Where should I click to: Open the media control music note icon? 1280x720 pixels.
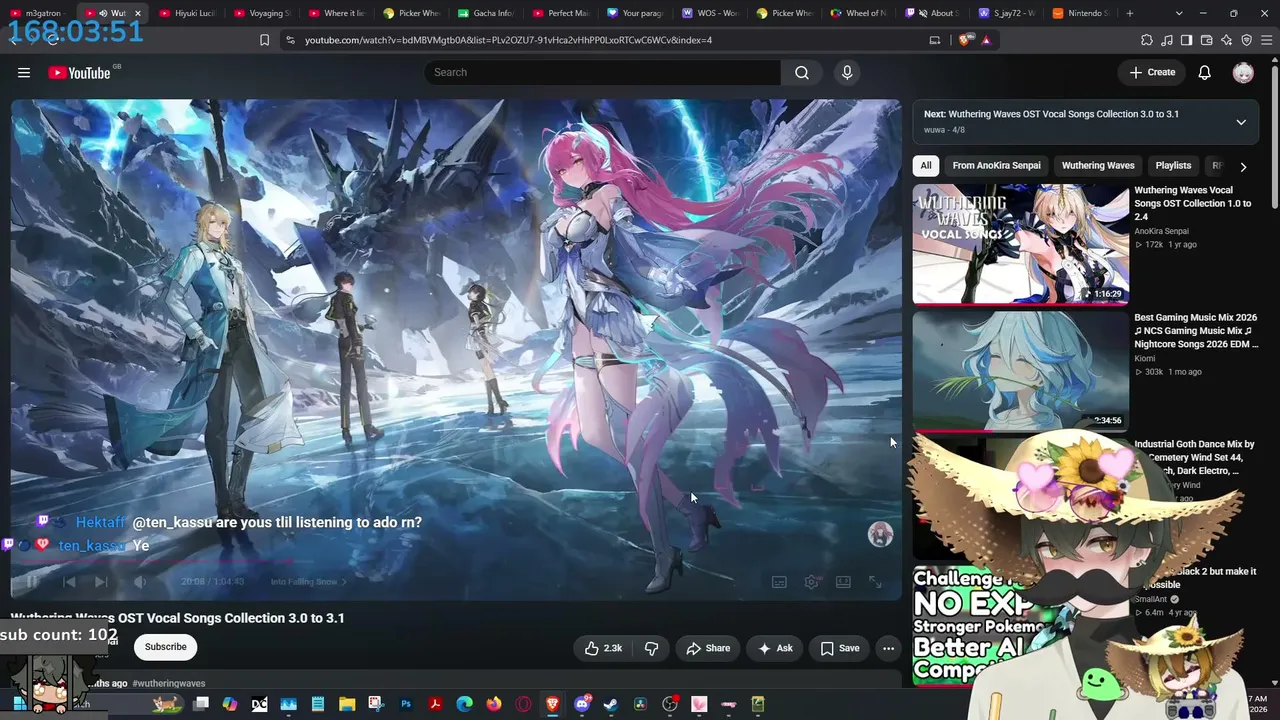click(x=1167, y=40)
